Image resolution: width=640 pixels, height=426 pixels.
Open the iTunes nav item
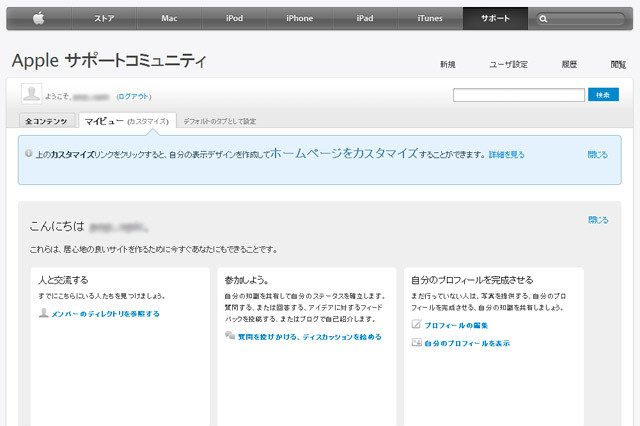[x=430, y=18]
